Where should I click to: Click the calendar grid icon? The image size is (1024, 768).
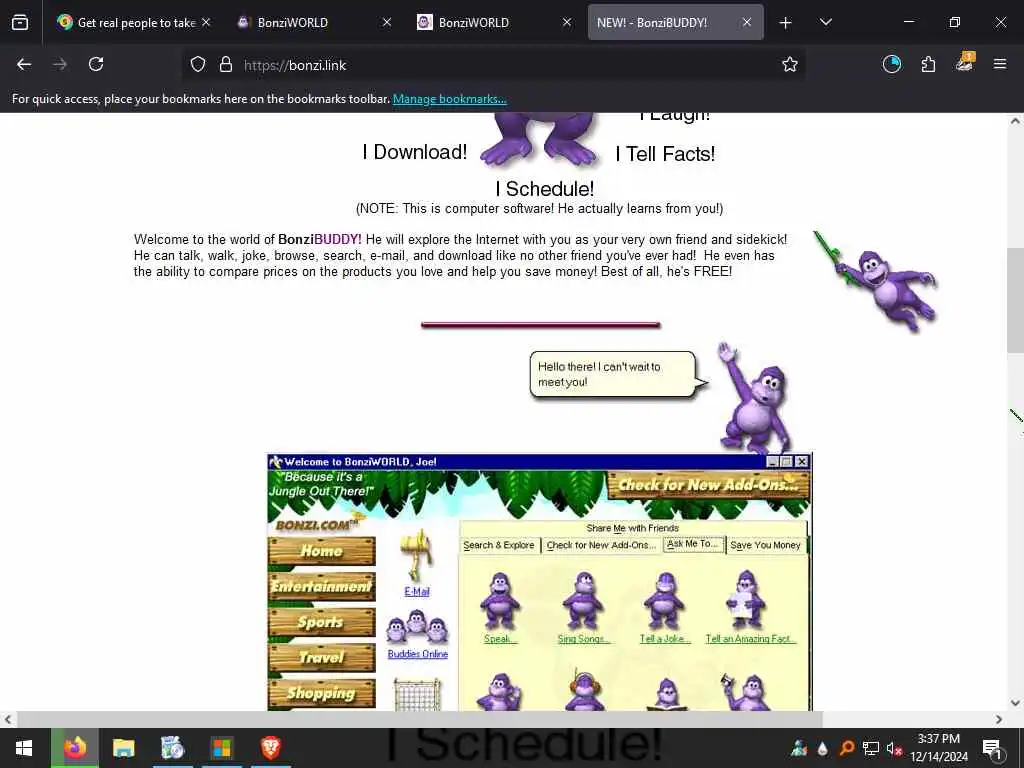[x=417, y=695]
